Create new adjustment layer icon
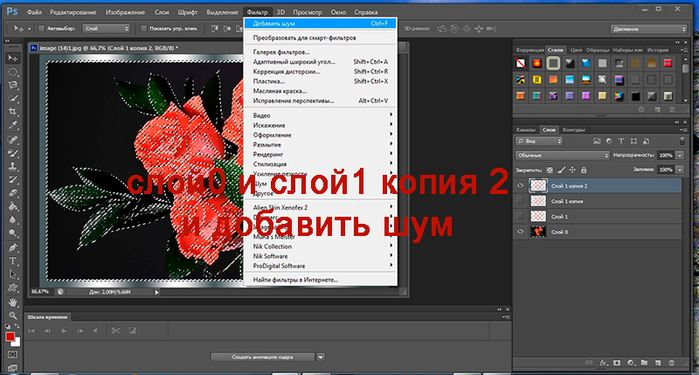The height and width of the screenshot is (375, 699). point(630,363)
